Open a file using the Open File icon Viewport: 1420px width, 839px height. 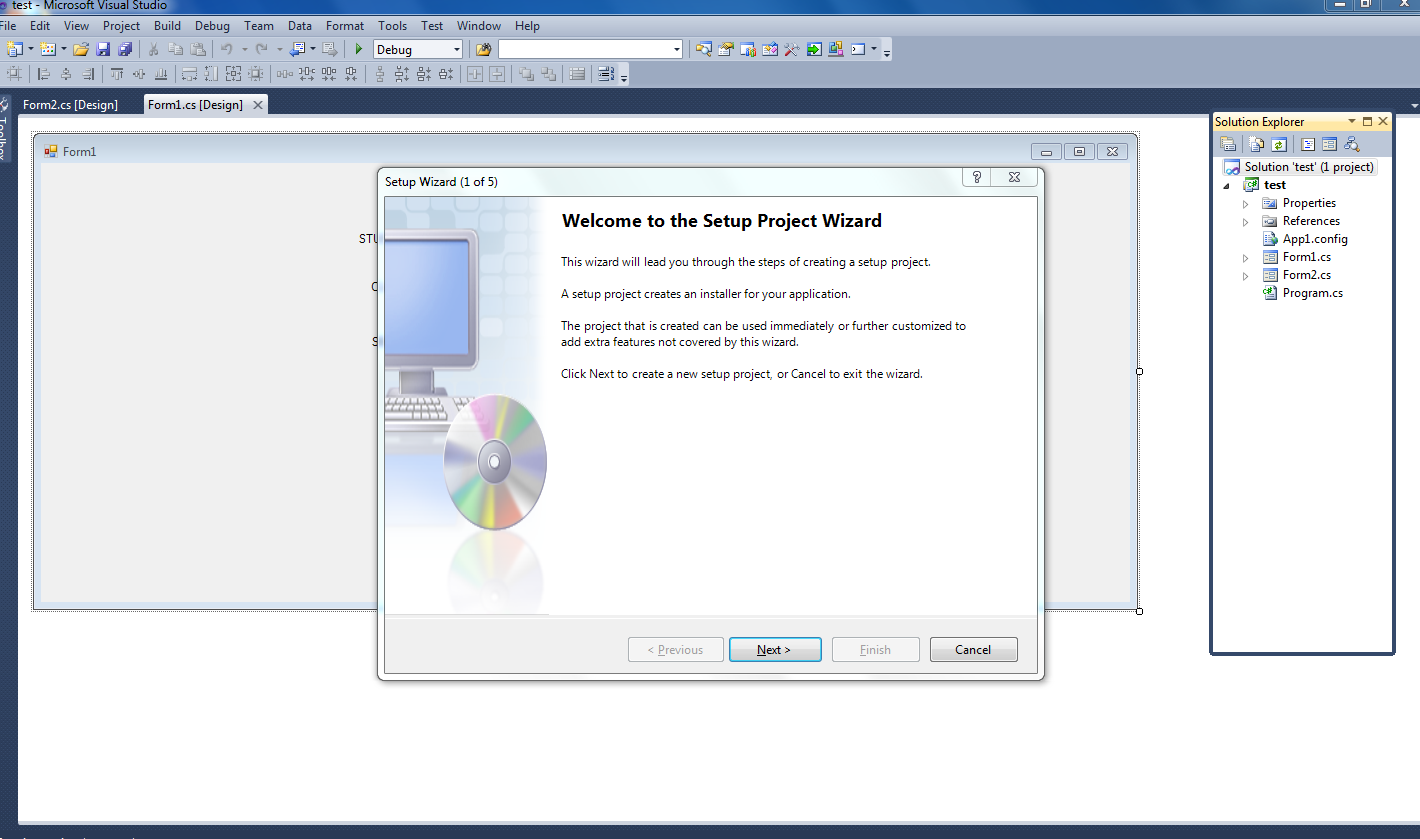(81, 48)
